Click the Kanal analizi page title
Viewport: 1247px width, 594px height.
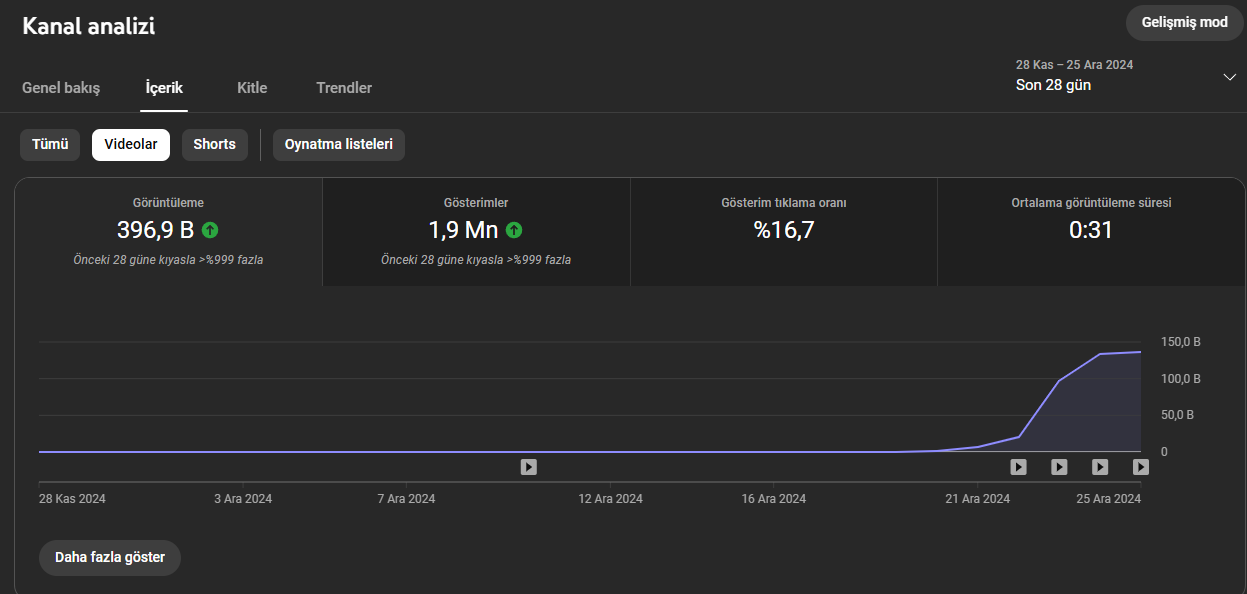click(89, 27)
